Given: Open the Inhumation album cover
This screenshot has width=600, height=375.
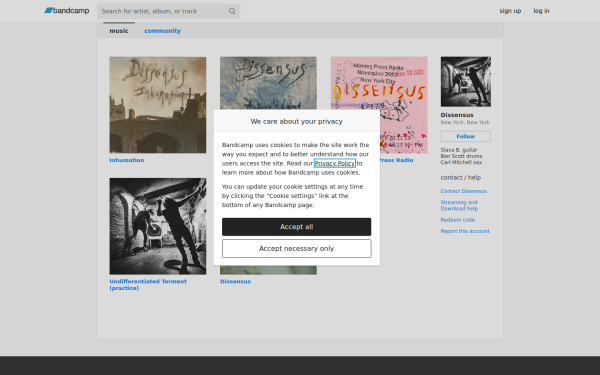Looking at the screenshot, I should pos(158,105).
